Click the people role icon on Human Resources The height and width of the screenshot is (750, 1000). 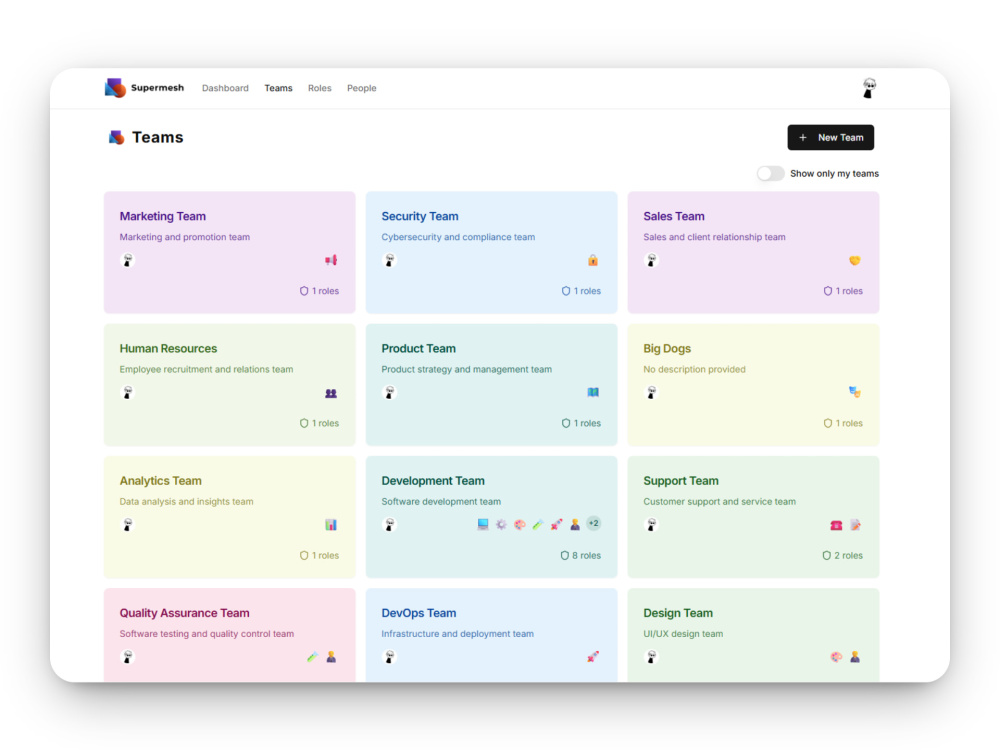coord(331,393)
